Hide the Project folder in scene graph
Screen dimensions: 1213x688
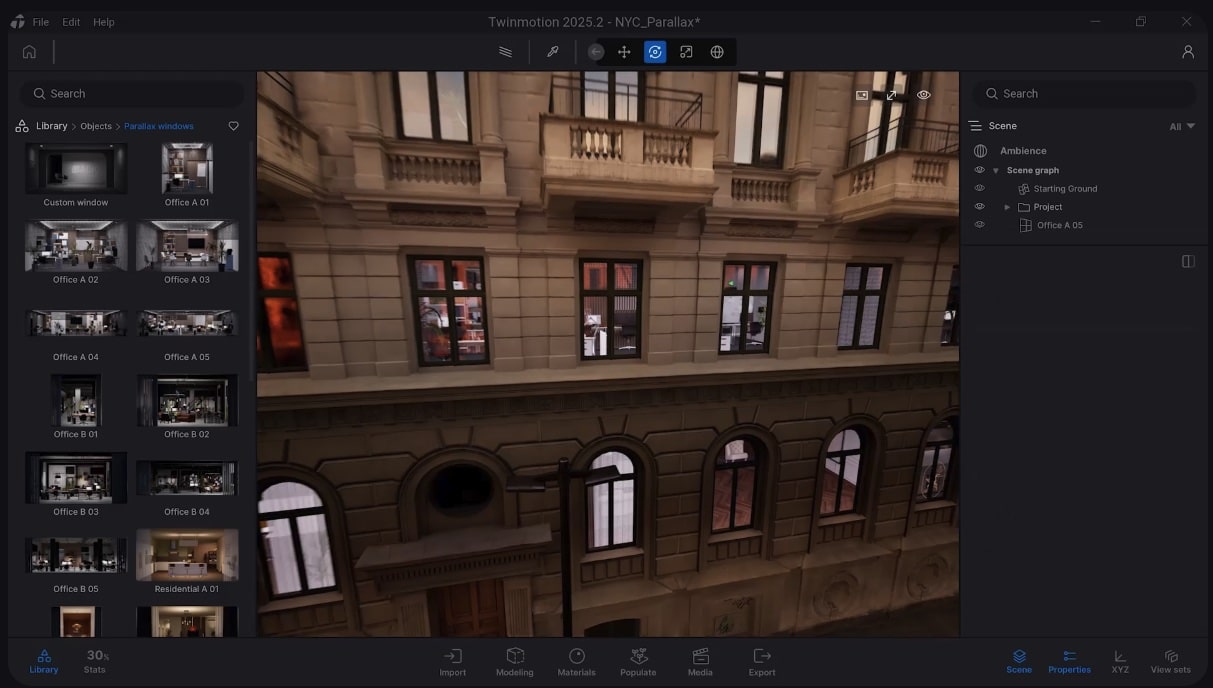[980, 207]
